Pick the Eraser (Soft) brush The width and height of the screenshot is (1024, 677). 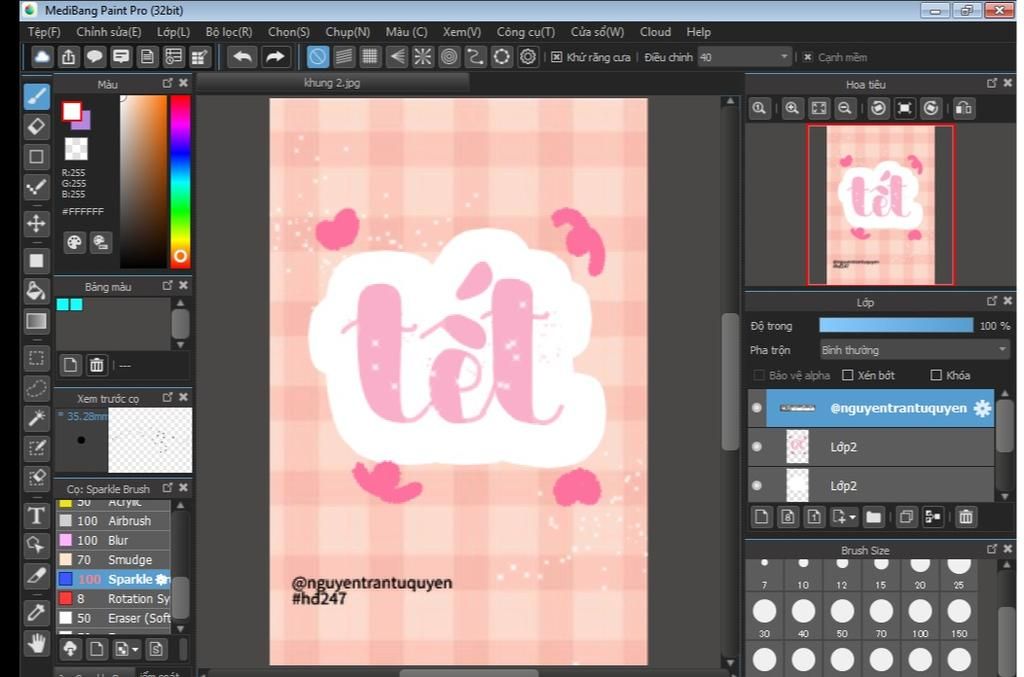tap(114, 618)
